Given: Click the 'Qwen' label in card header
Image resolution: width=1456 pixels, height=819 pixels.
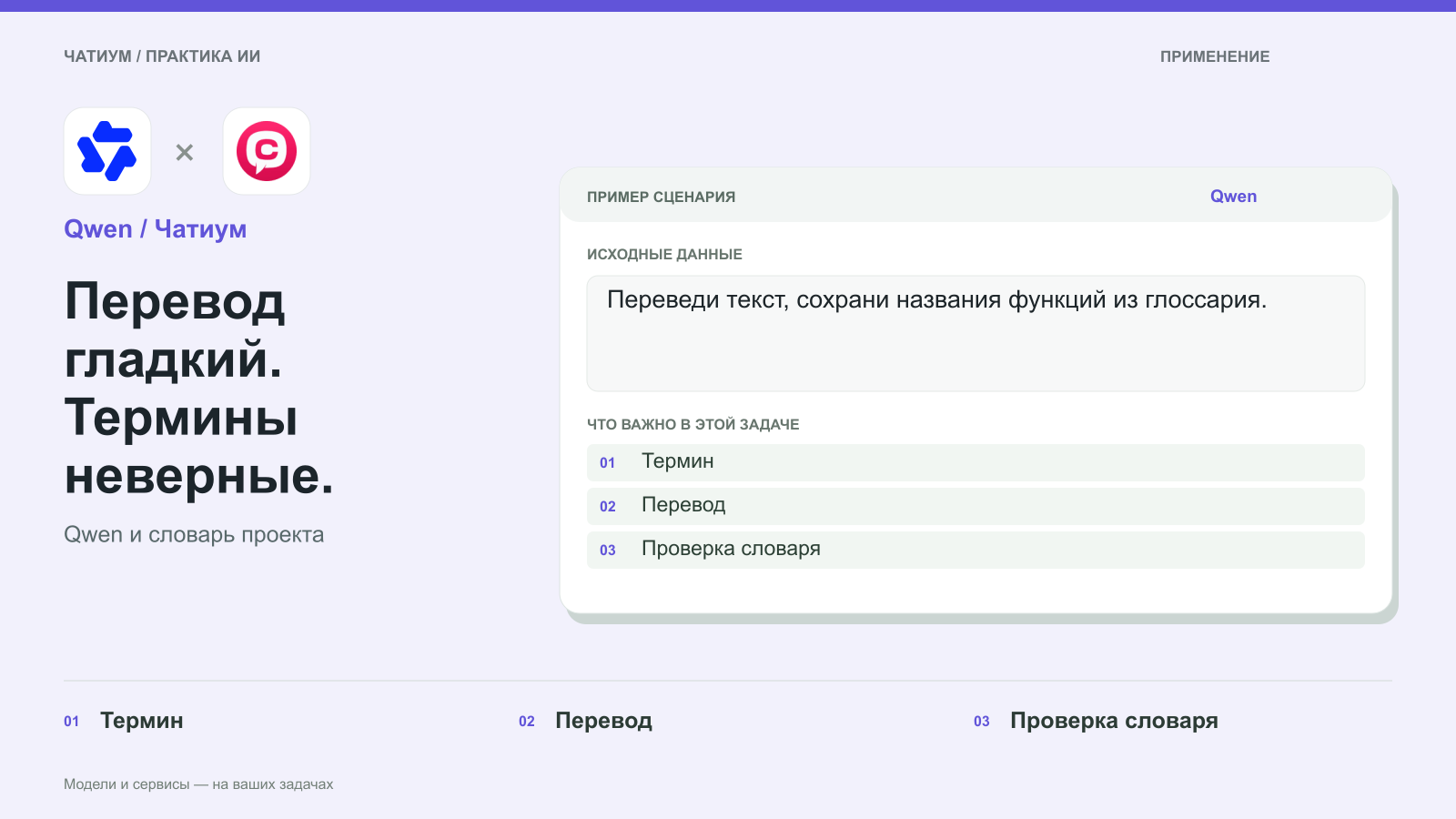Looking at the screenshot, I should pos(1233,197).
